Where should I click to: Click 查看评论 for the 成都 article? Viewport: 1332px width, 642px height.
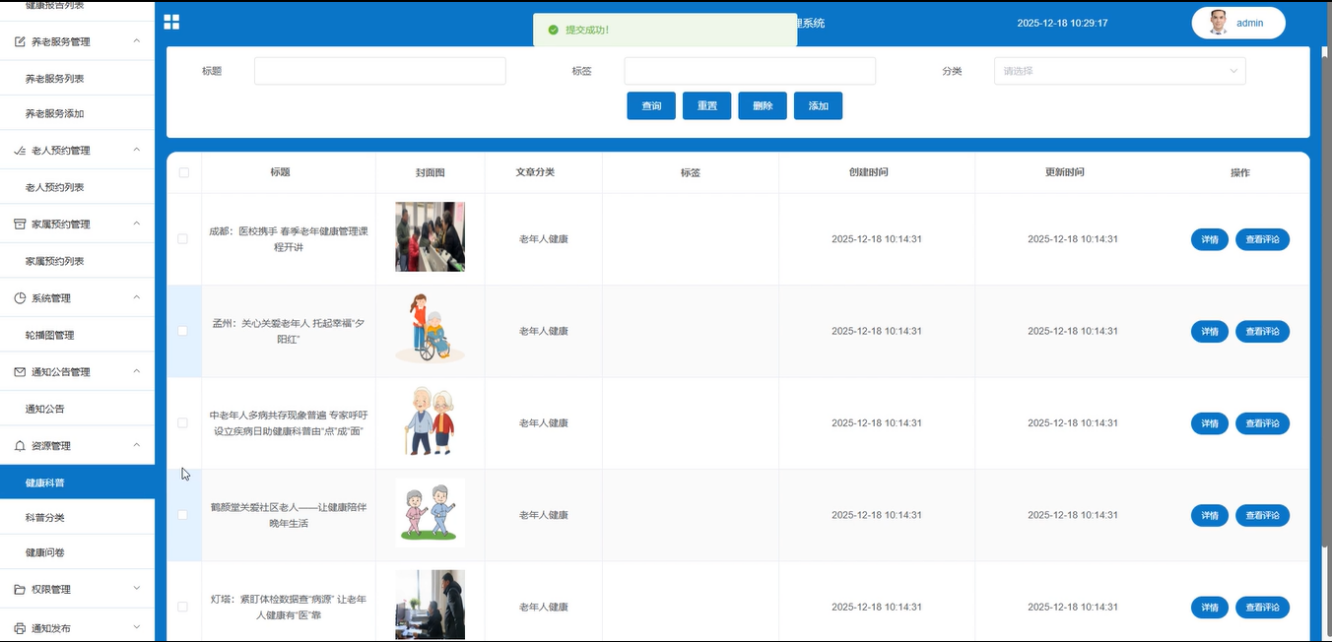pyautogui.click(x=1263, y=240)
